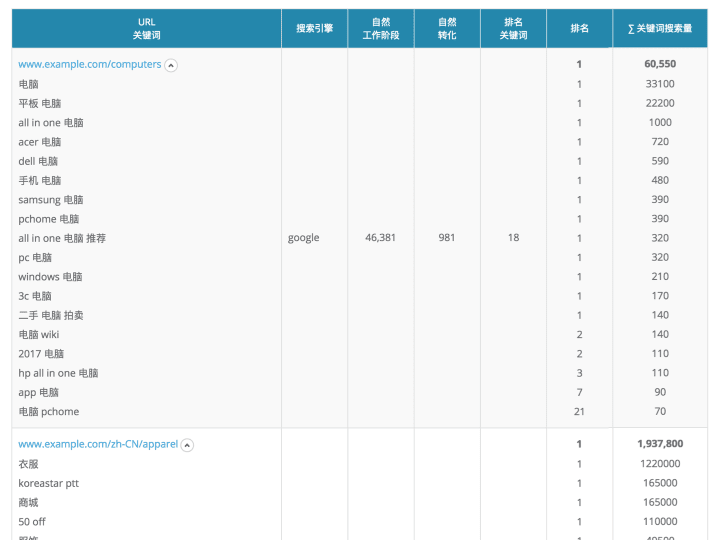Select keyword app 电脑
The image size is (720, 540).
click(39, 393)
